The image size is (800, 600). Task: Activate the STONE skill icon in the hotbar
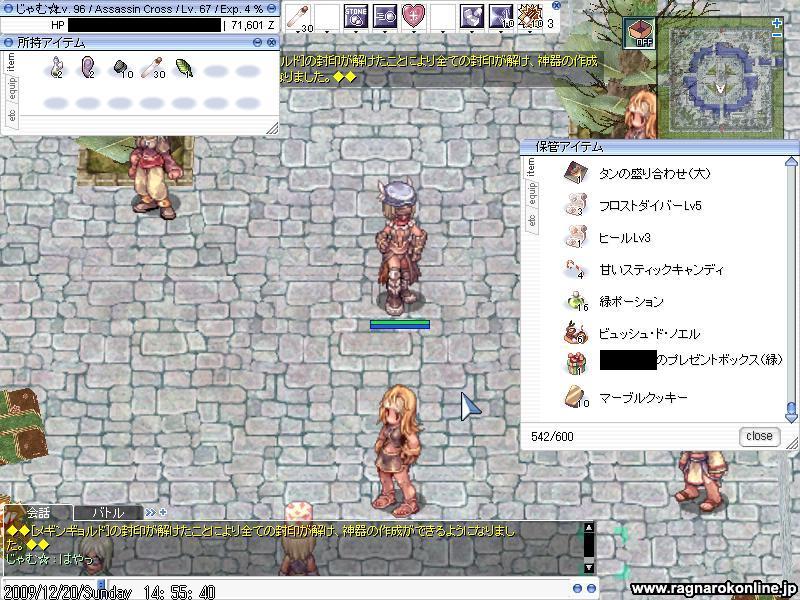[356, 16]
